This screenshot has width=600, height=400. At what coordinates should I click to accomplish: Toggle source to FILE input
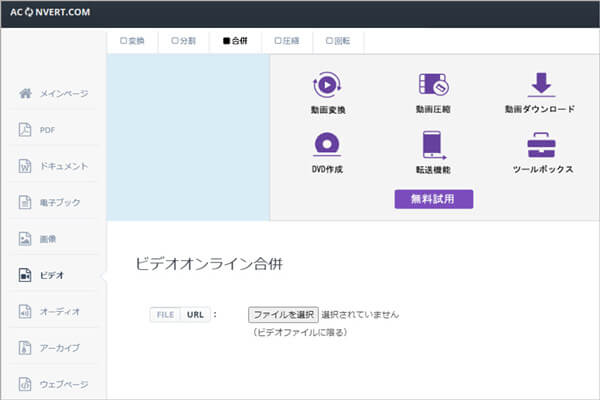[165, 314]
